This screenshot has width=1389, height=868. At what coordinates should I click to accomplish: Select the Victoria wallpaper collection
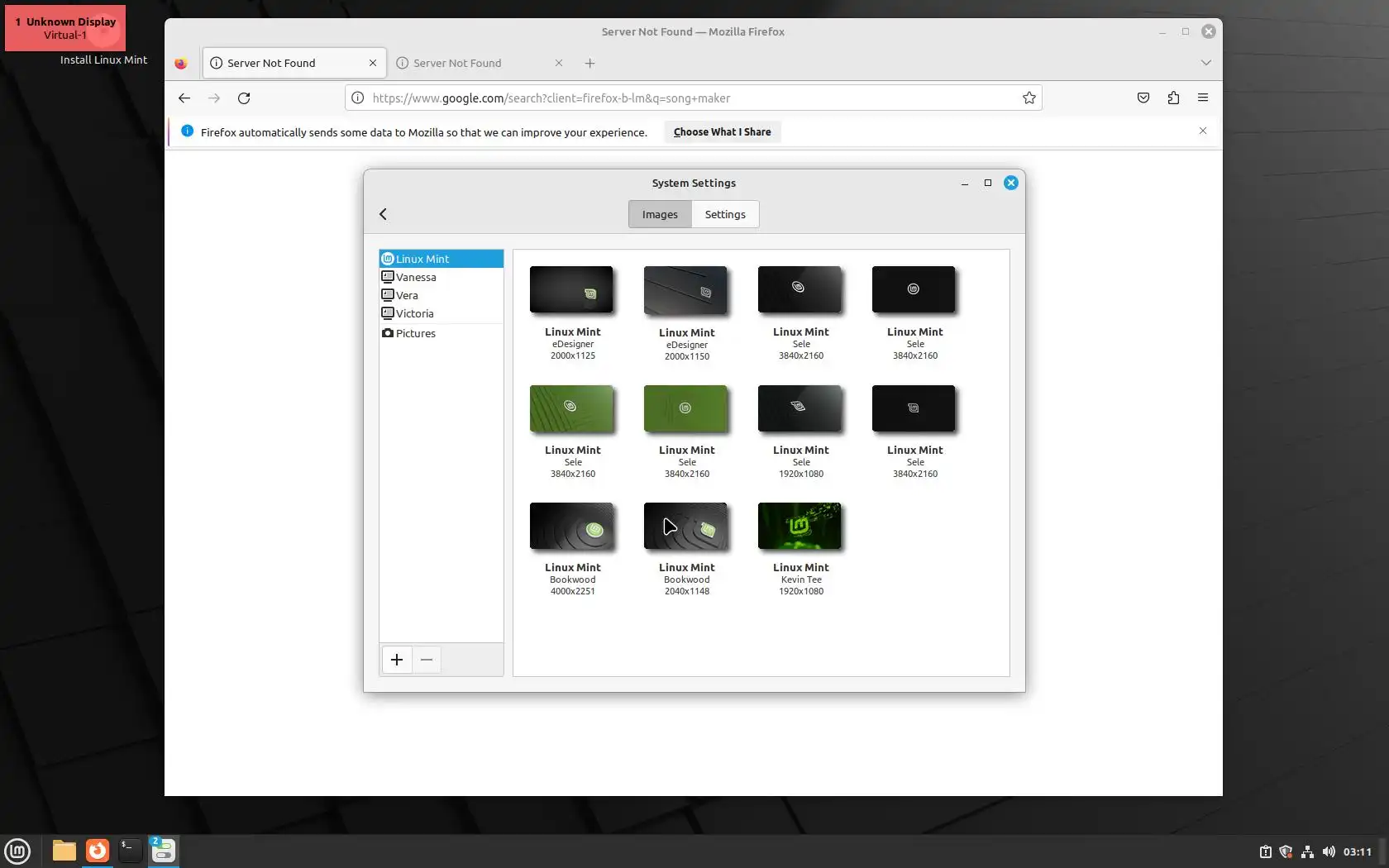tap(442, 313)
